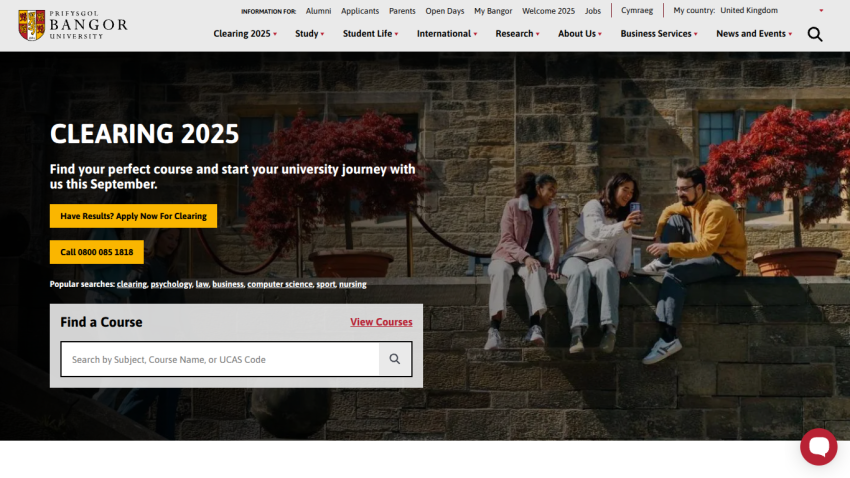
Task: Go to the Alumni page
Action: click(x=318, y=11)
